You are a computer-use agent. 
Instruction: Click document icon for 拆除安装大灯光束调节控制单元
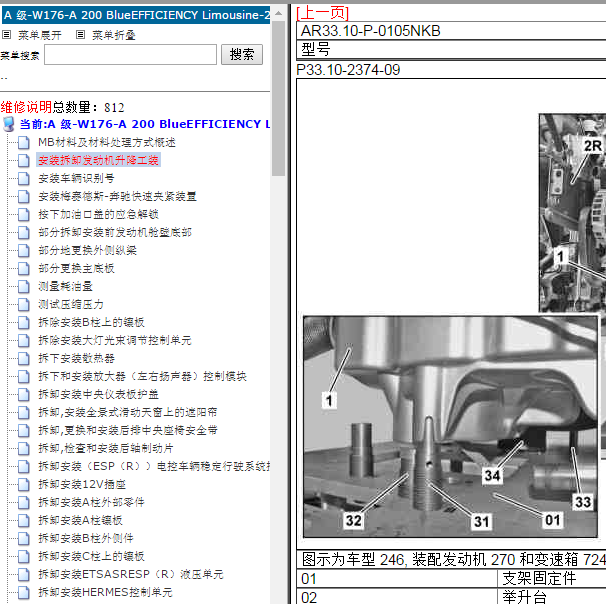tap(24, 340)
